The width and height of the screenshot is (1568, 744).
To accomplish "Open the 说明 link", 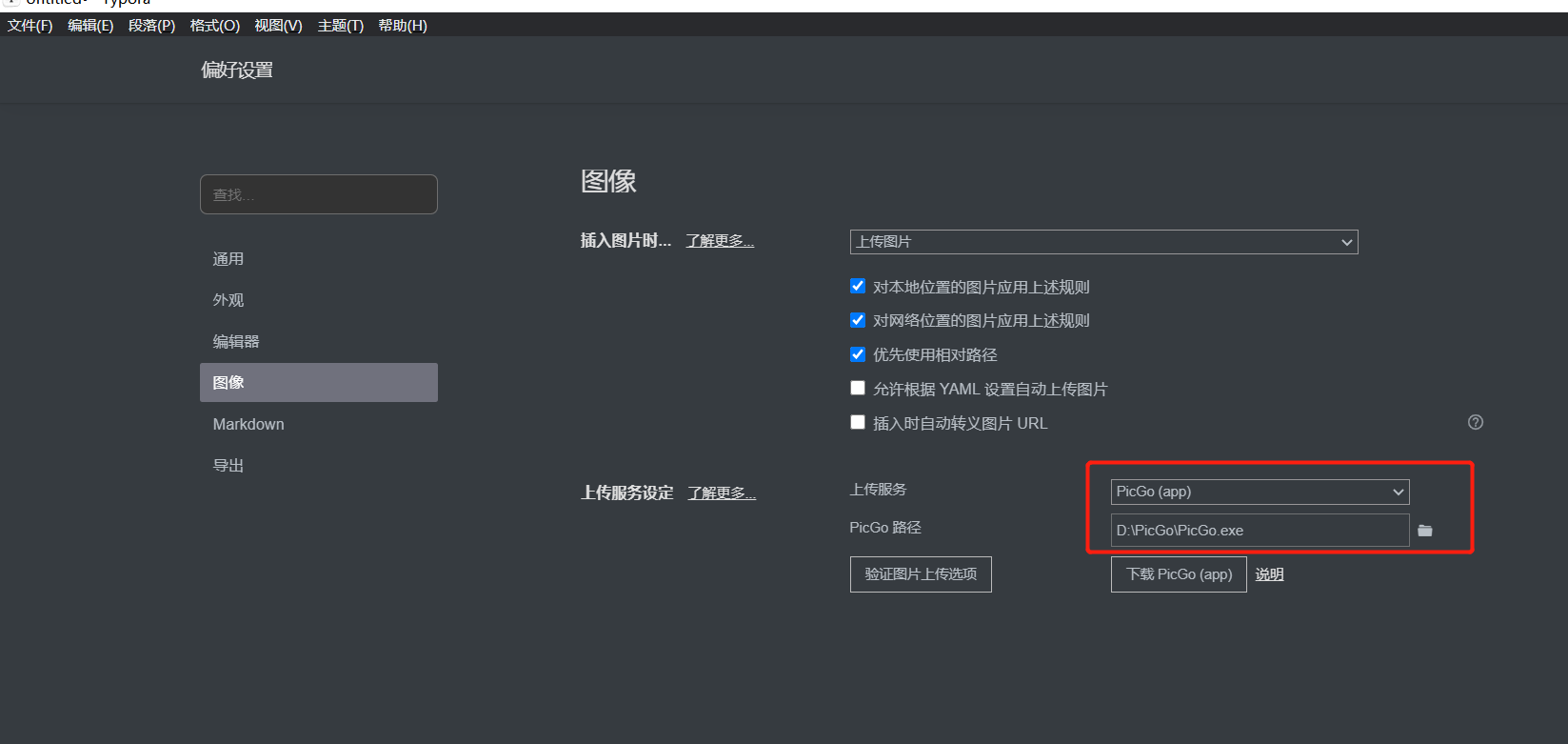I will (x=1269, y=574).
